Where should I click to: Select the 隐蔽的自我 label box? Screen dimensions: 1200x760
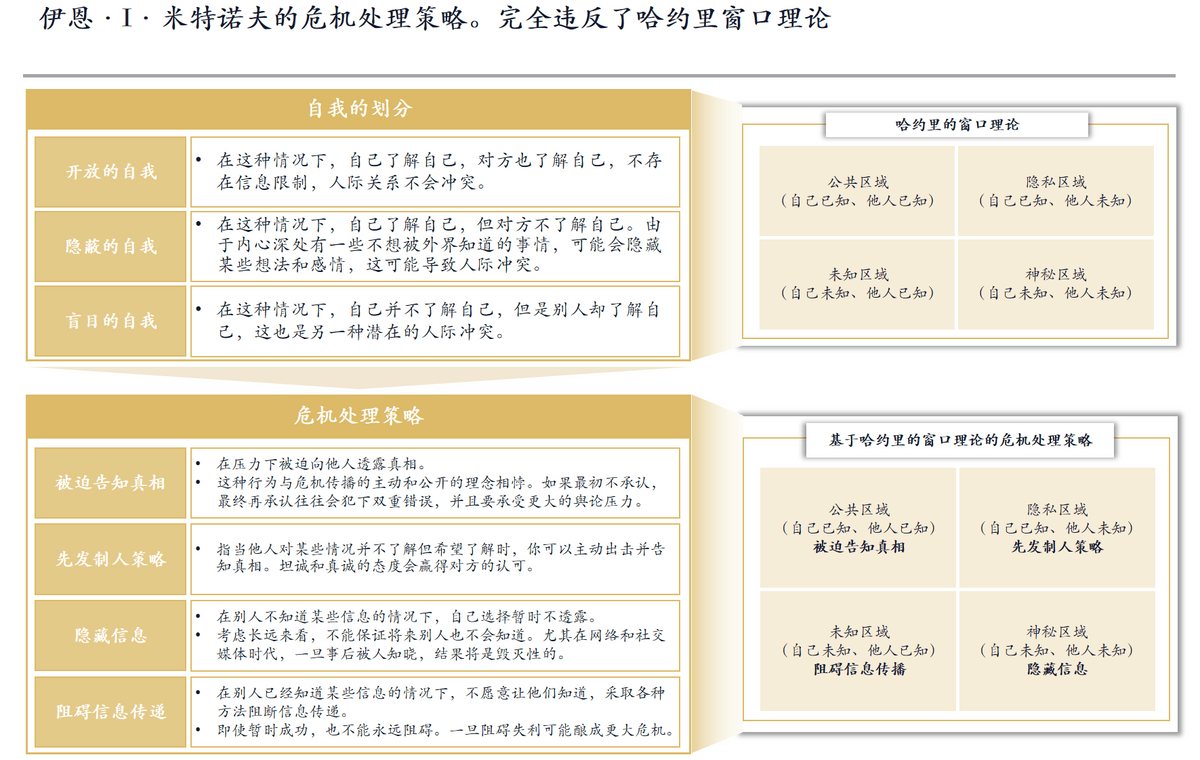111,246
